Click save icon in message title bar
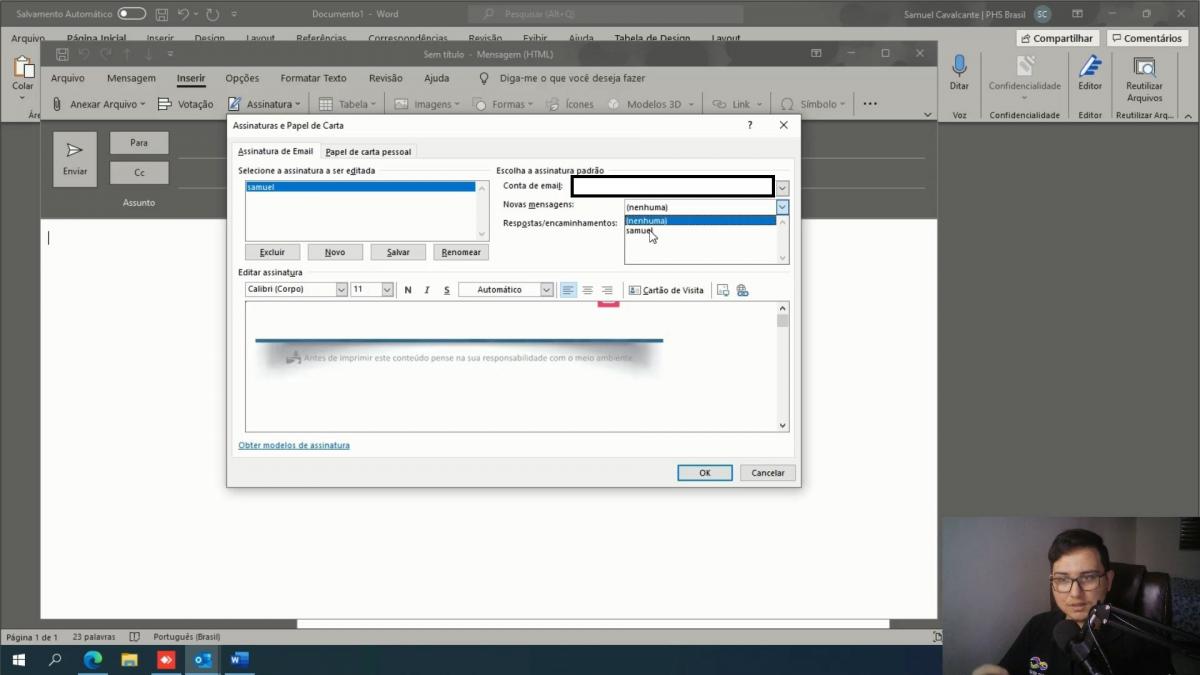The height and width of the screenshot is (675, 1200). [x=63, y=54]
